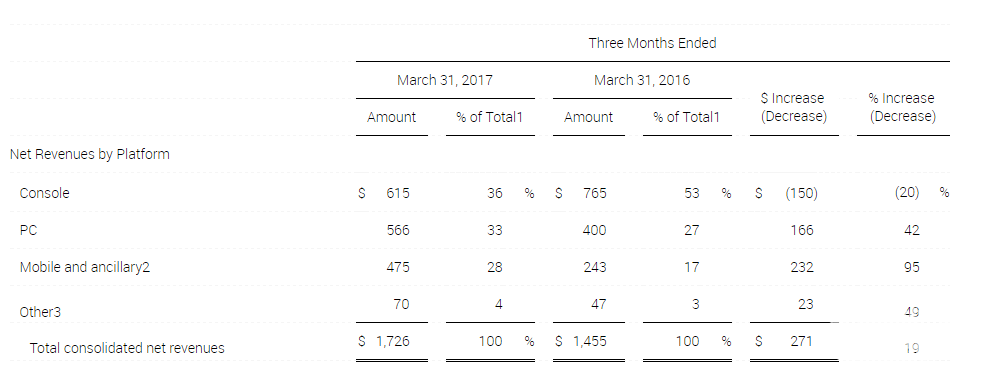Click the total 2017 amount 1,726
This screenshot has width=983, height=385.
pos(392,341)
